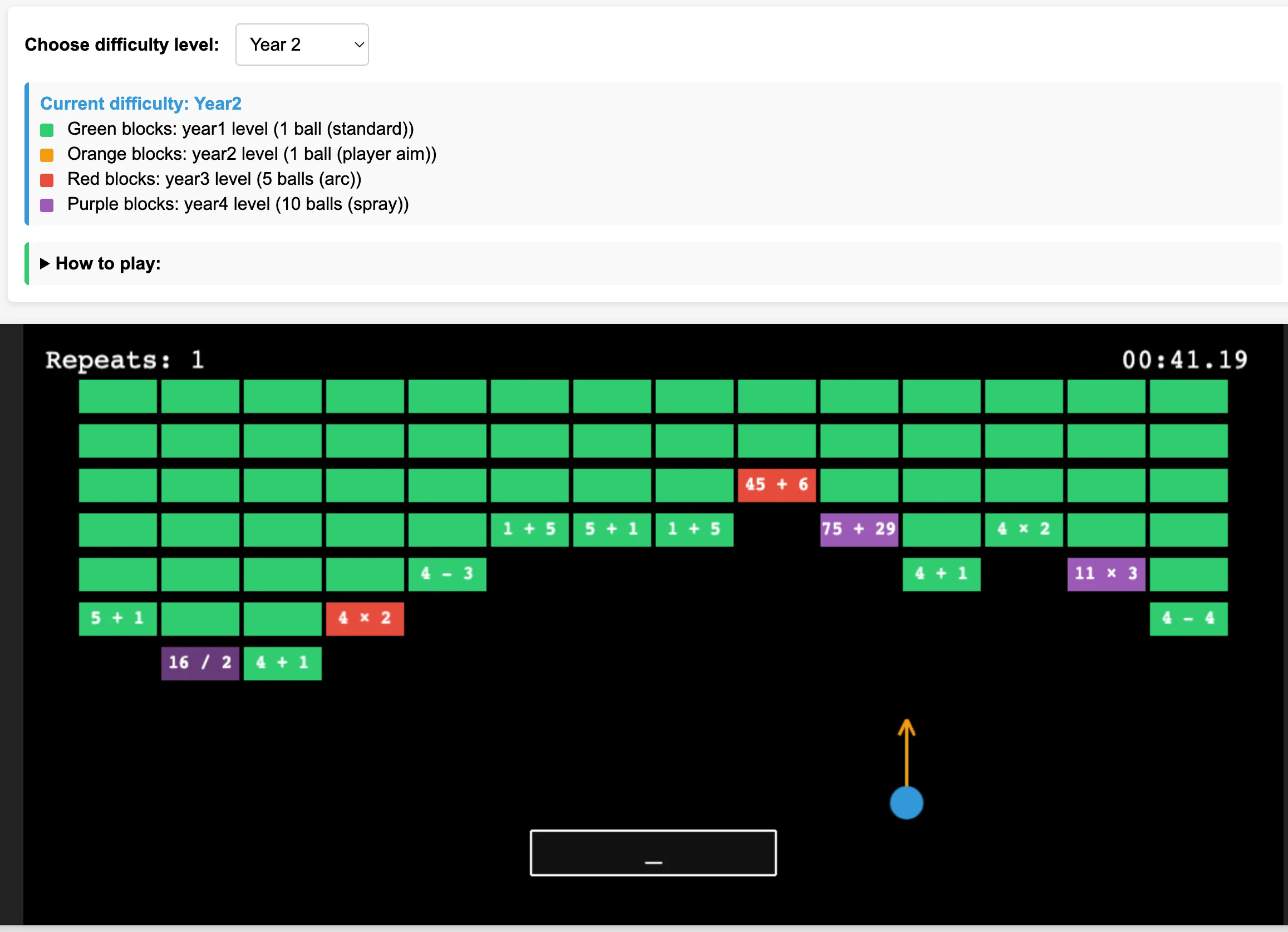
Task: Click the answer input box
Action: pos(652,852)
